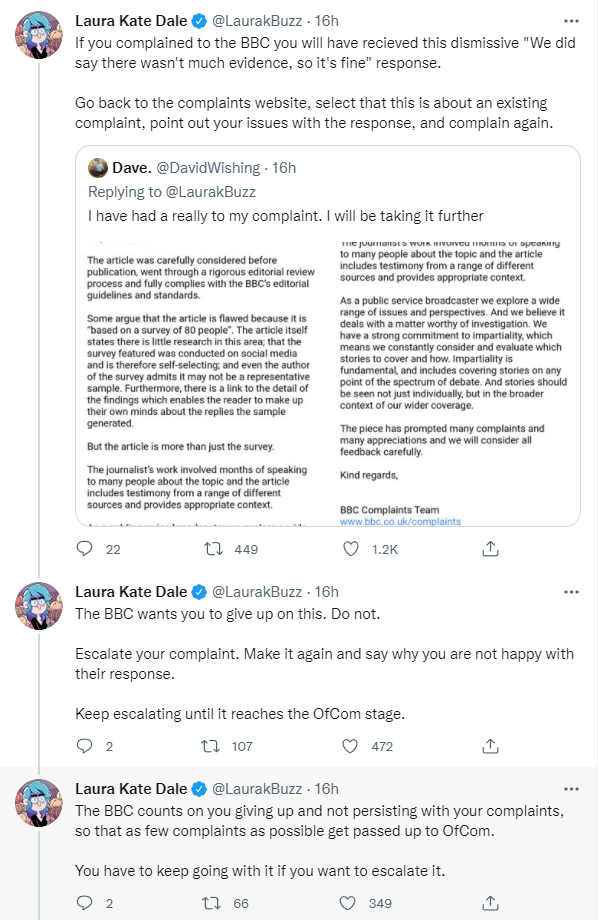Reply to the 'Escalate your complaint' tweet
The image size is (598, 920).
click(85, 746)
